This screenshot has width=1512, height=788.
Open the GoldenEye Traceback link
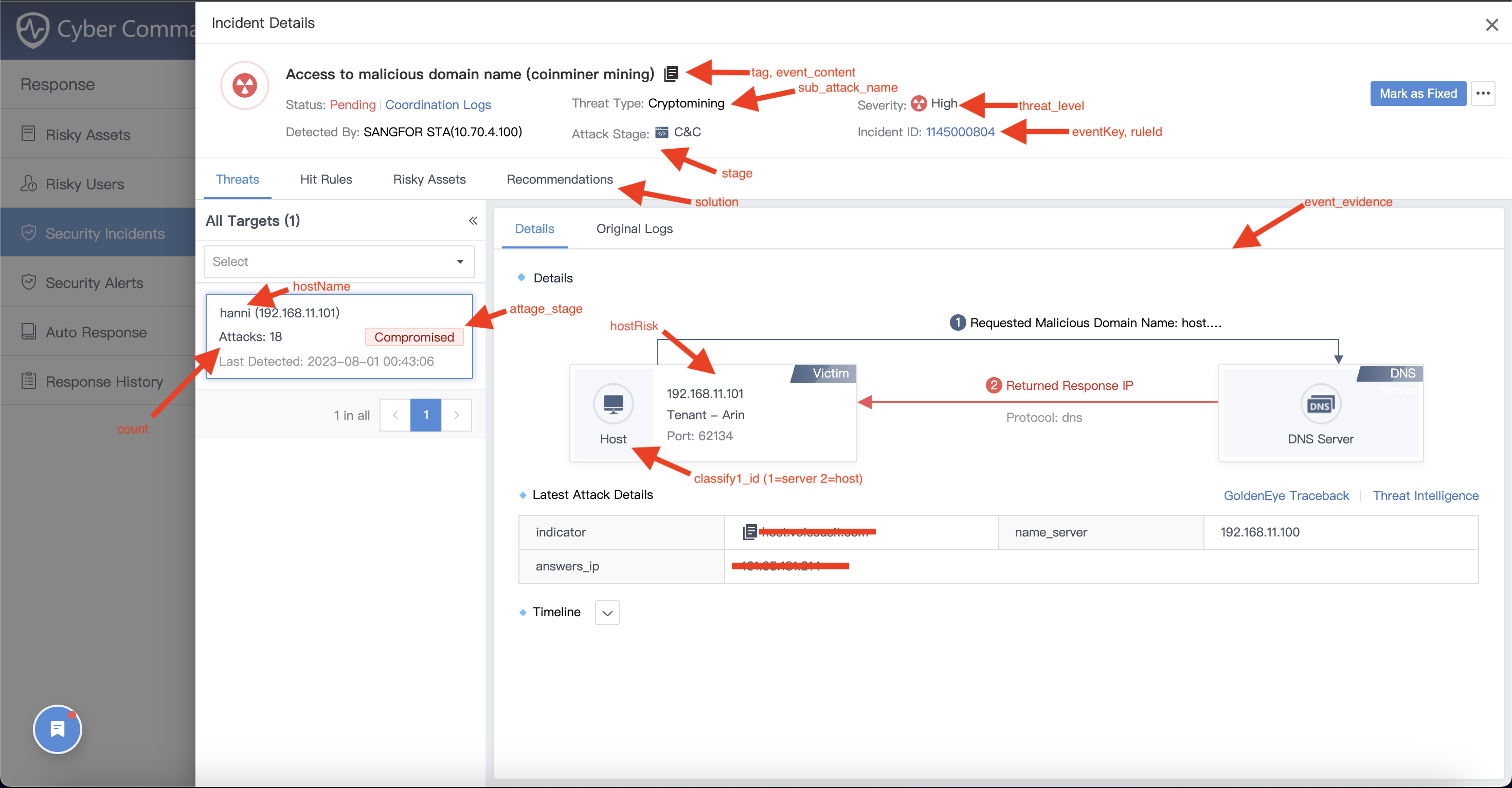coord(1285,495)
